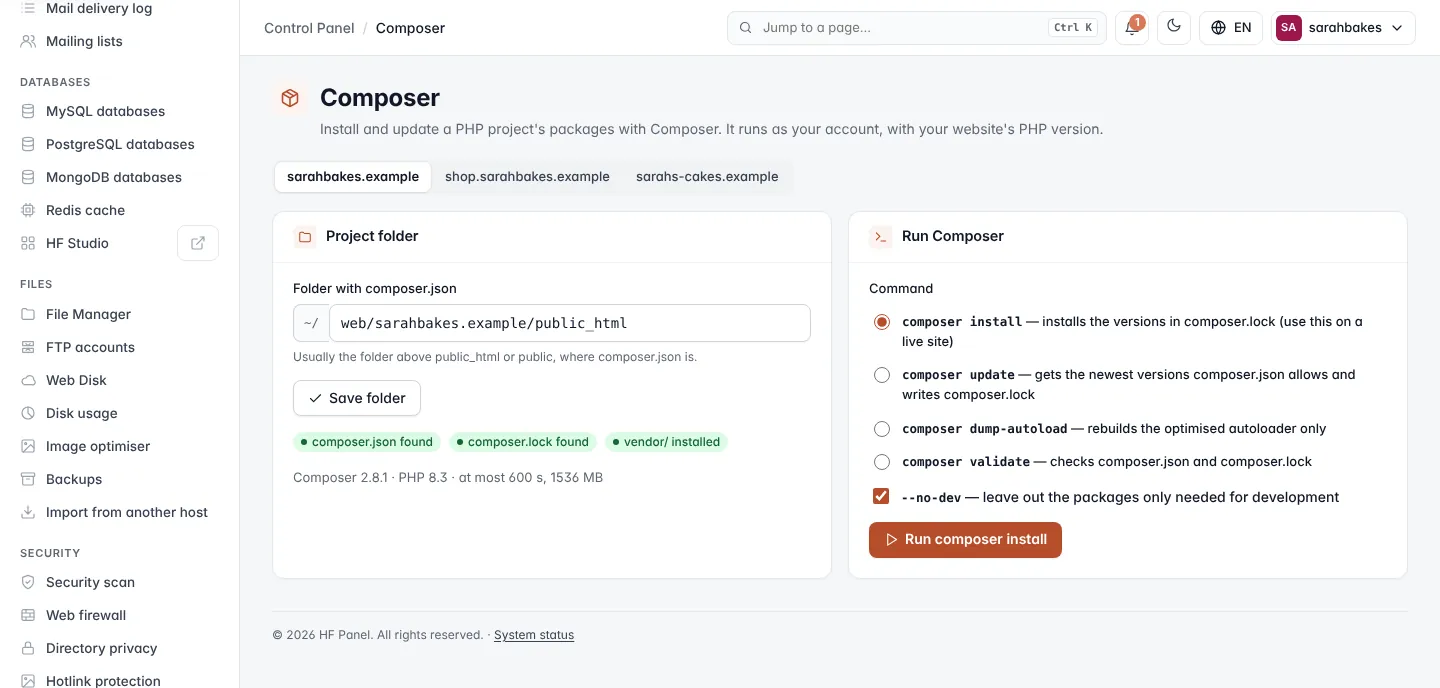Click the MongoDB databases icon
This screenshot has height=688, width=1440.
pos(28,177)
